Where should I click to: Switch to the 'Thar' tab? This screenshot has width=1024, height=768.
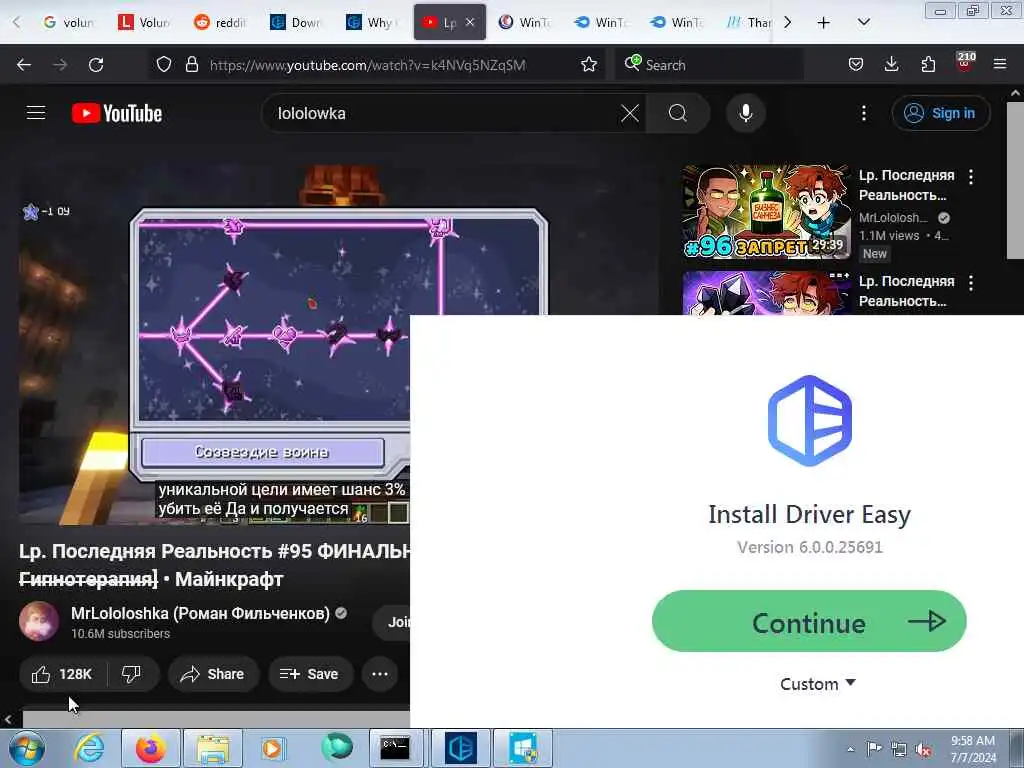coord(748,22)
